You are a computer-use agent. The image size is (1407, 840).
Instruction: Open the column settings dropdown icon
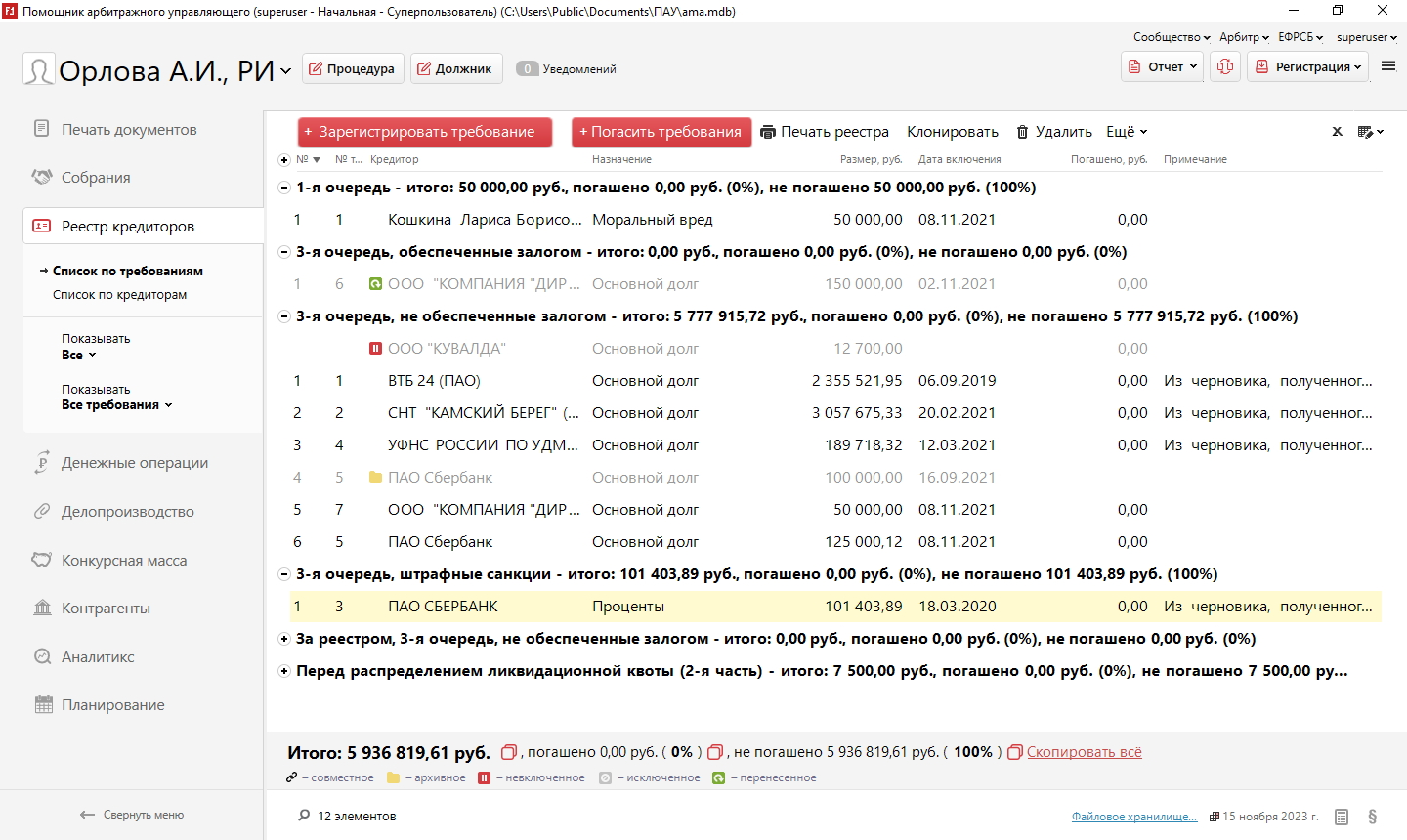tap(1370, 132)
